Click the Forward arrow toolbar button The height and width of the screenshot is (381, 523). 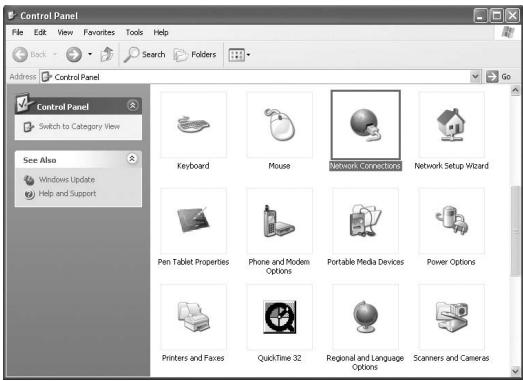point(74,54)
